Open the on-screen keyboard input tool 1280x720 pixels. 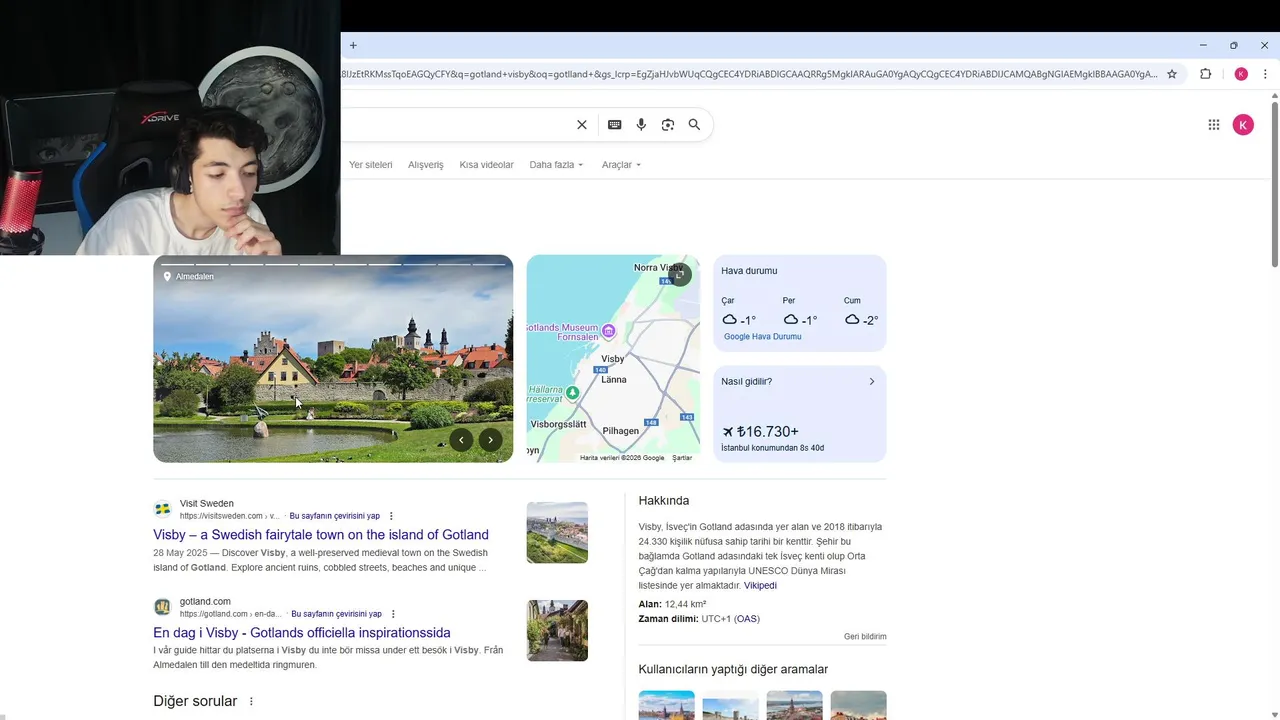(x=614, y=125)
